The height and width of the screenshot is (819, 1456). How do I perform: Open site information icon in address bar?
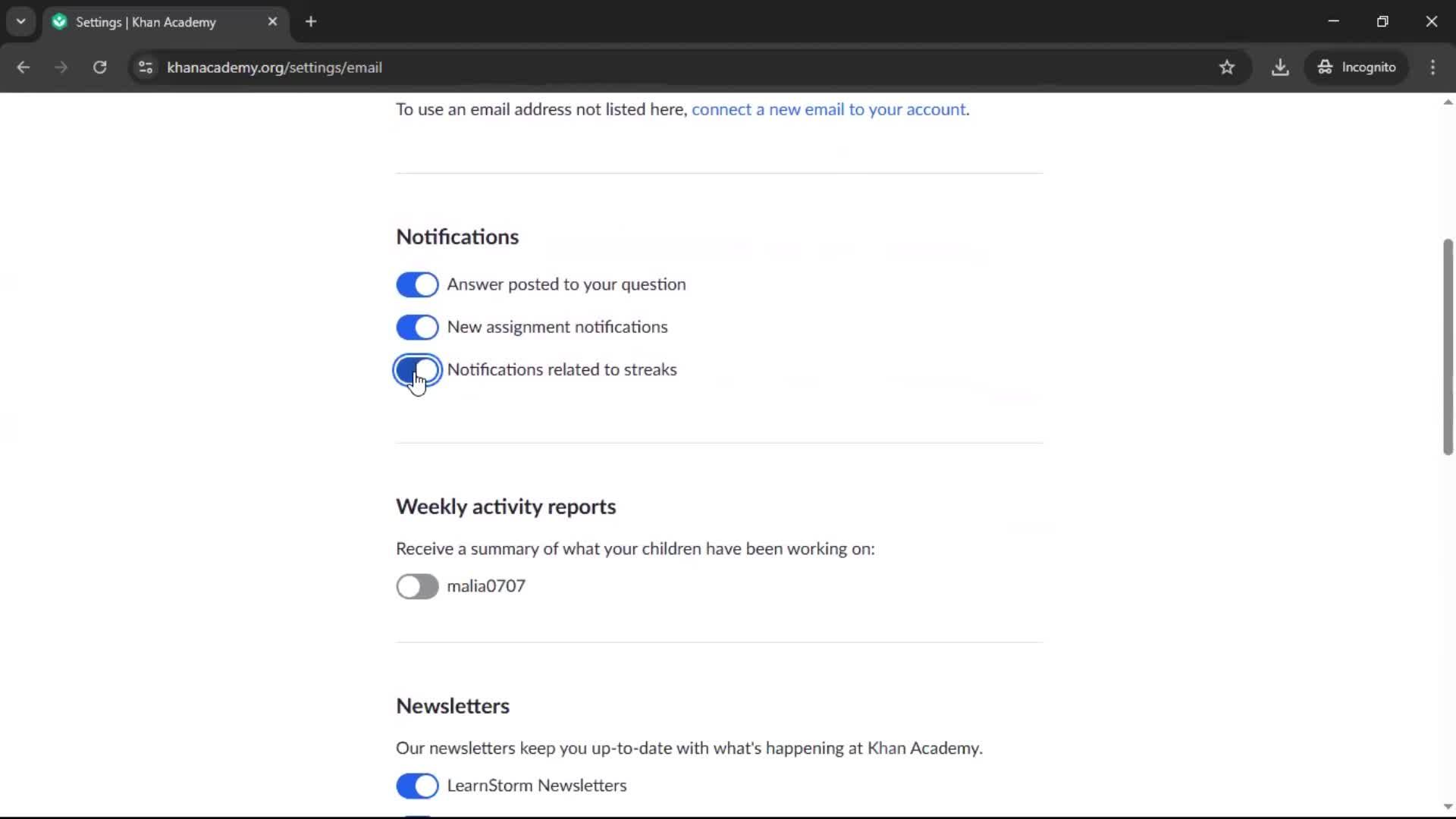coord(146,67)
